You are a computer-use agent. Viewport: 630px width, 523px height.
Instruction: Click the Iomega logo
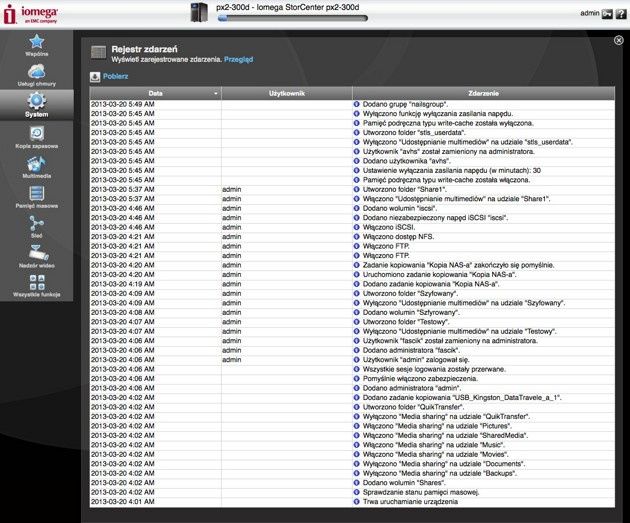(31, 14)
